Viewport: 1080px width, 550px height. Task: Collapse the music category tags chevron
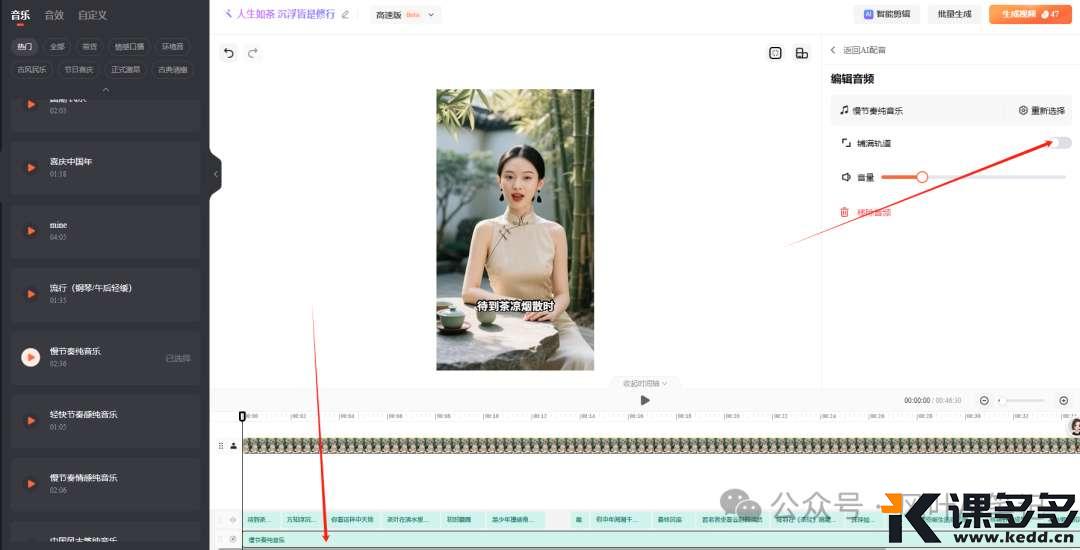[x=106, y=90]
